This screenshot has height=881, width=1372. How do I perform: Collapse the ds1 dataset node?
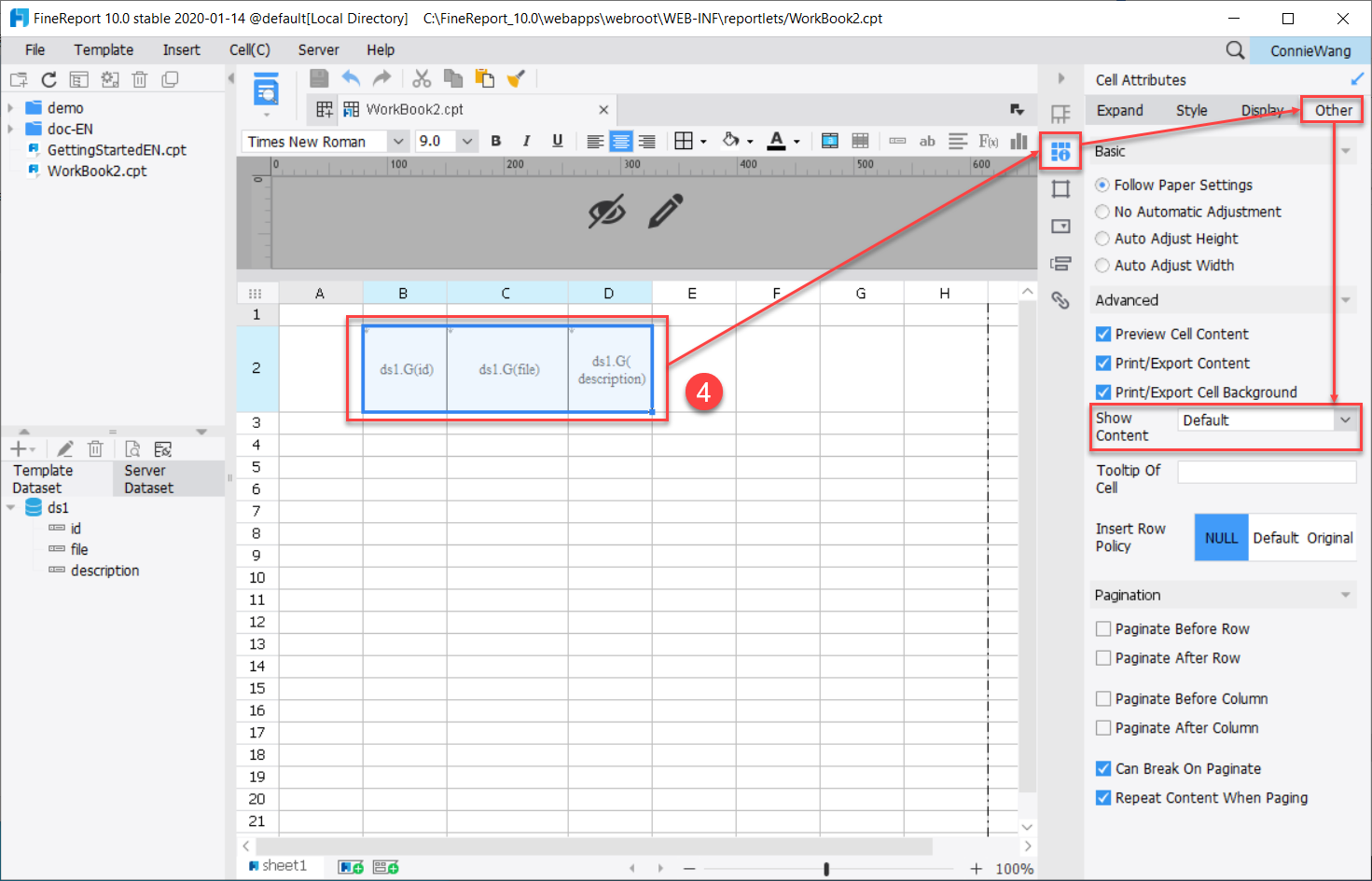pyautogui.click(x=10, y=508)
